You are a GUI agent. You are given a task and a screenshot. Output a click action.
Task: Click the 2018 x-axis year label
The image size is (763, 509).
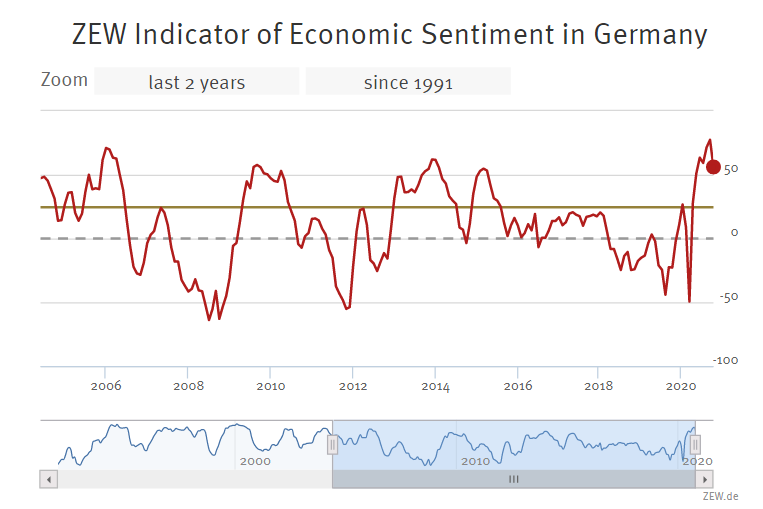598,386
